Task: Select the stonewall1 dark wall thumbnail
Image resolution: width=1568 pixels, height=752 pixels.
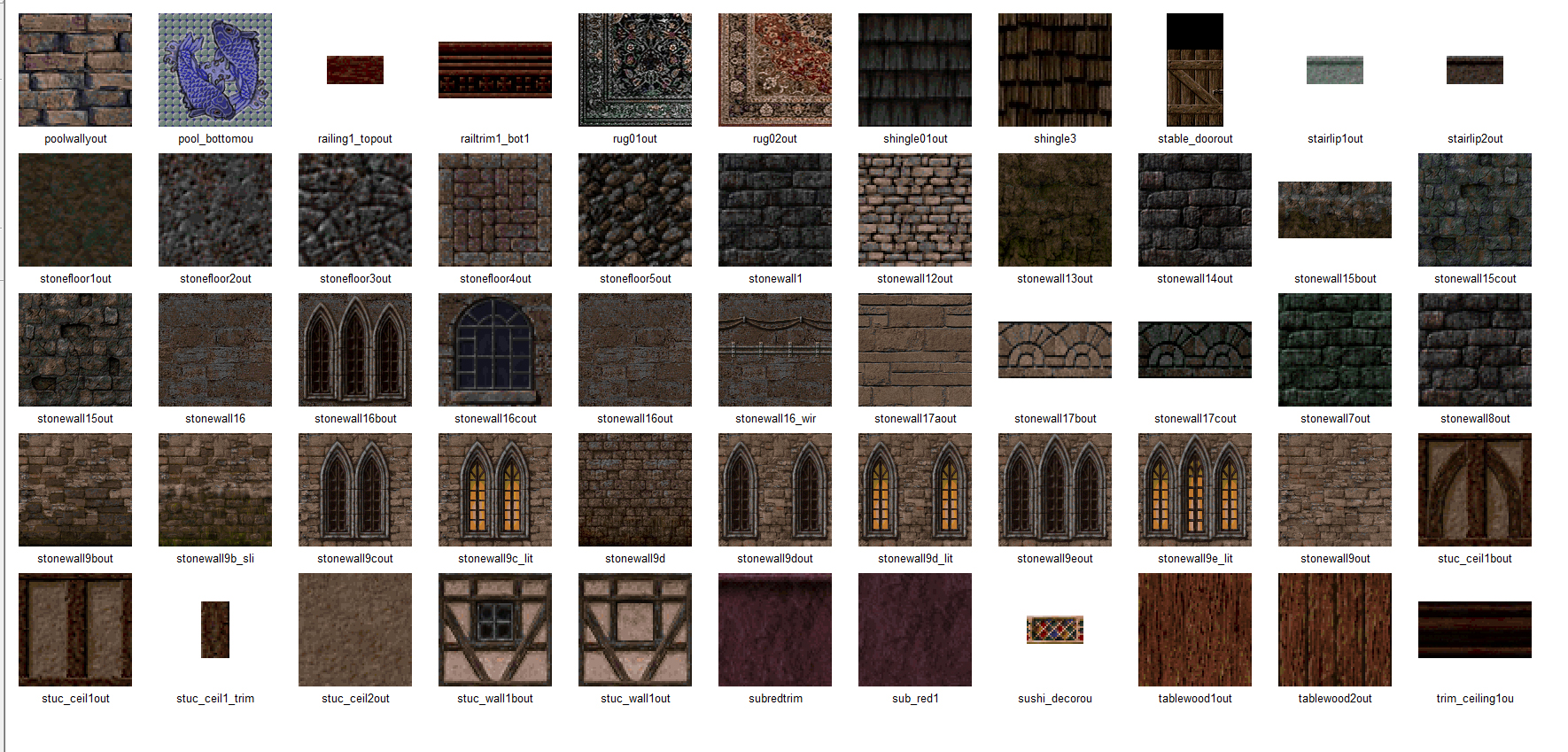Action: pos(775,210)
